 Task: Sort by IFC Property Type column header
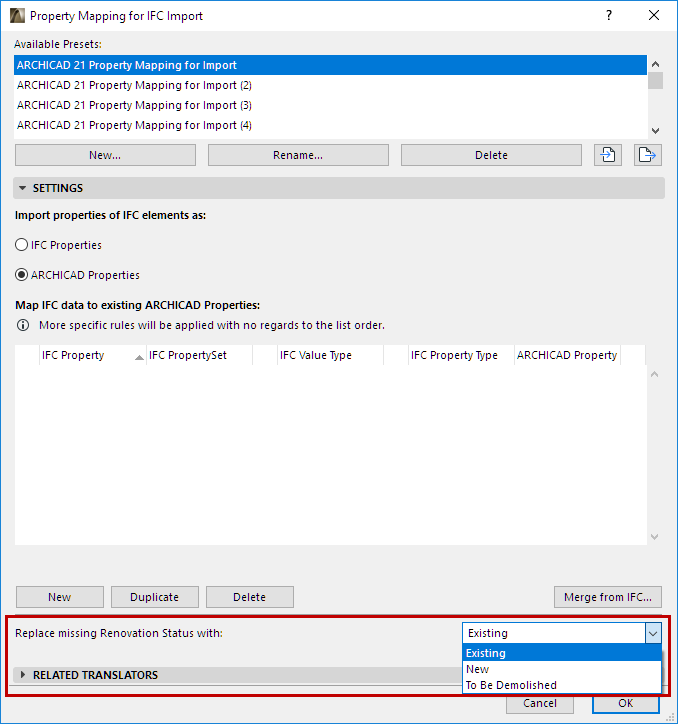[x=461, y=355]
